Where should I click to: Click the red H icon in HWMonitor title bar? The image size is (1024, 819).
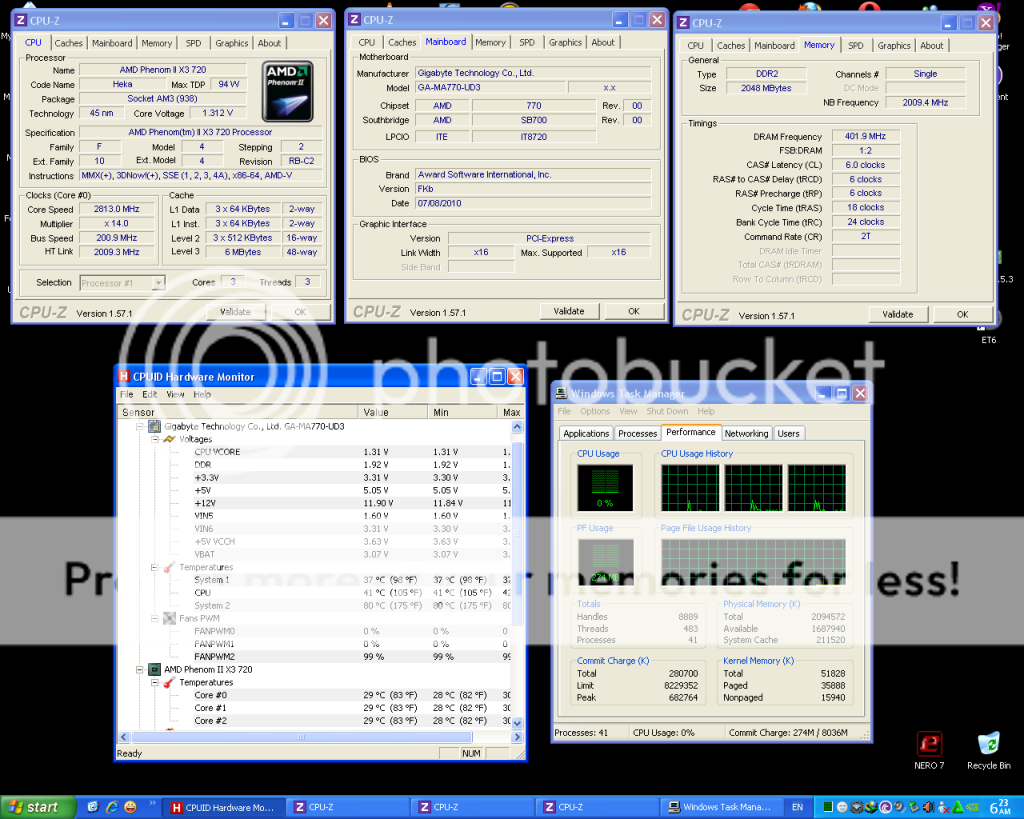tap(124, 377)
